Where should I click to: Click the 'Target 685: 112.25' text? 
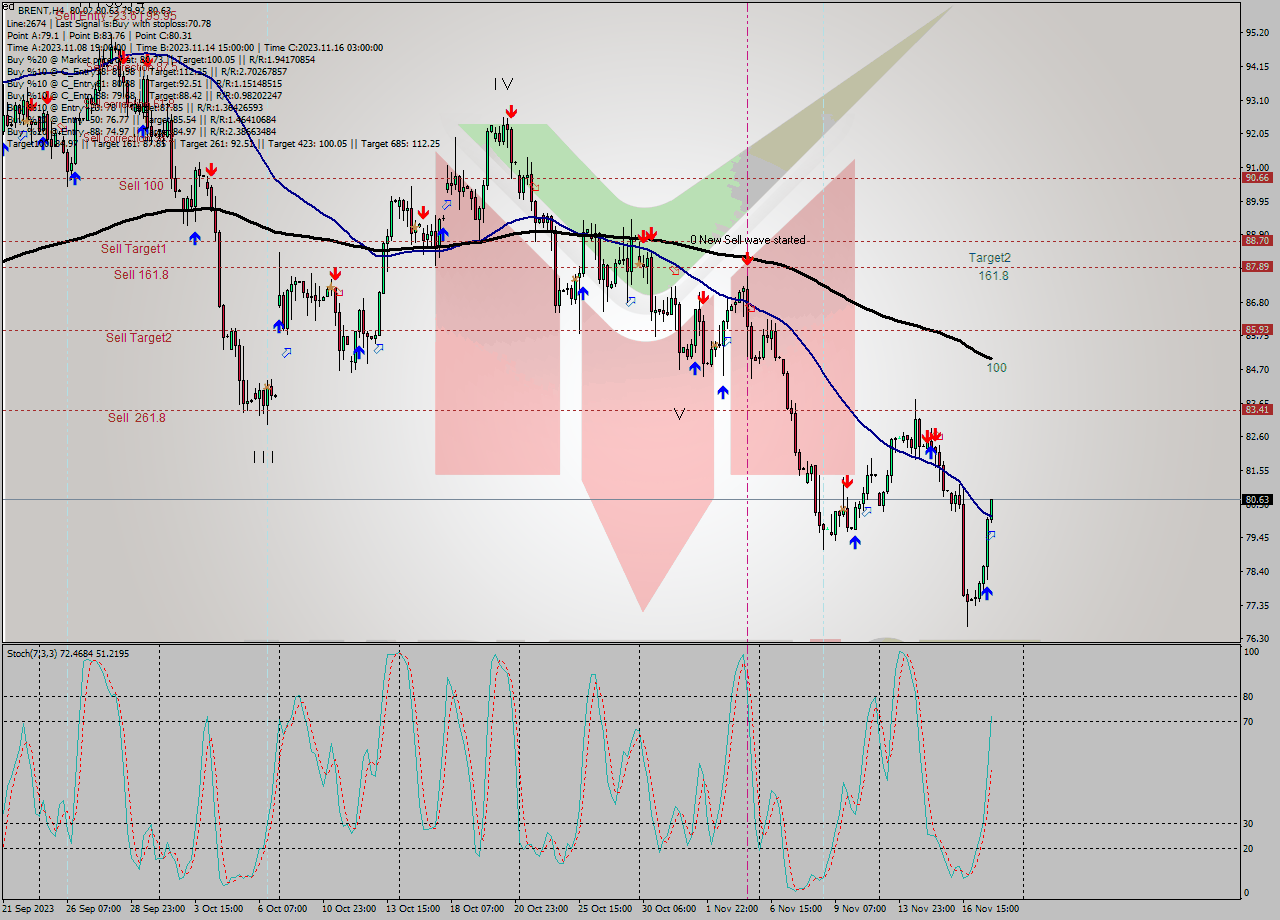[x=402, y=144]
